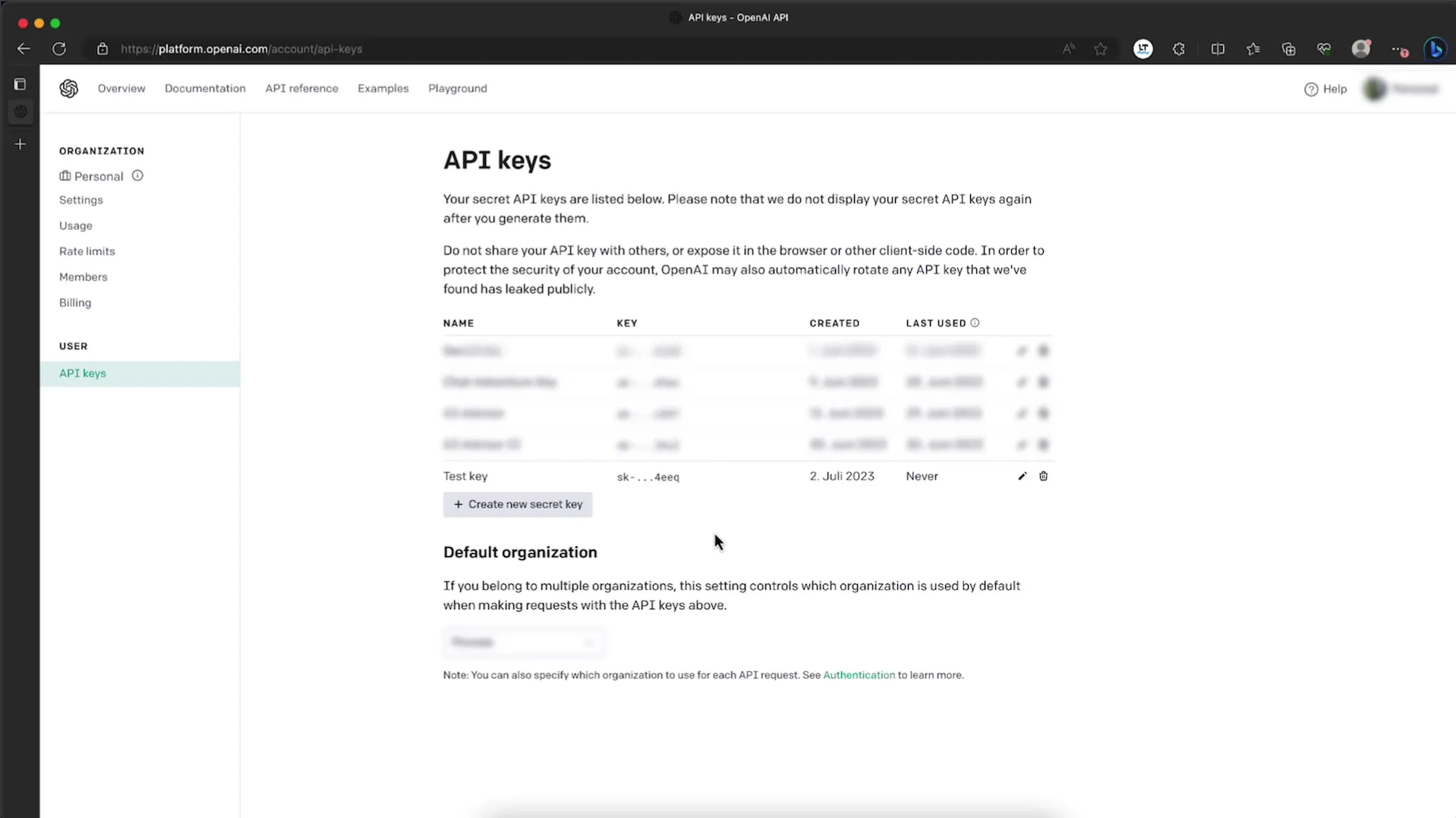Add page to favorites star icon
Image resolution: width=1456 pixels, height=818 pixels.
[1101, 49]
